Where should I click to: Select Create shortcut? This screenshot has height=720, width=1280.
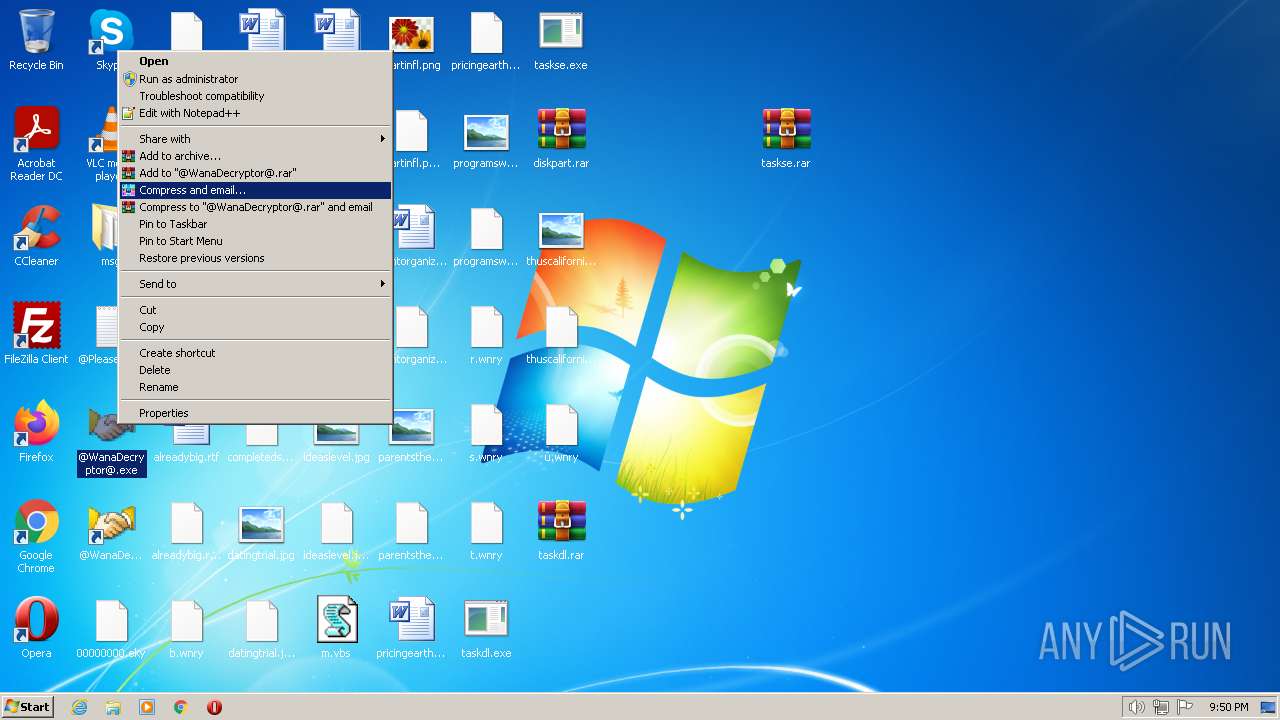coord(255,353)
